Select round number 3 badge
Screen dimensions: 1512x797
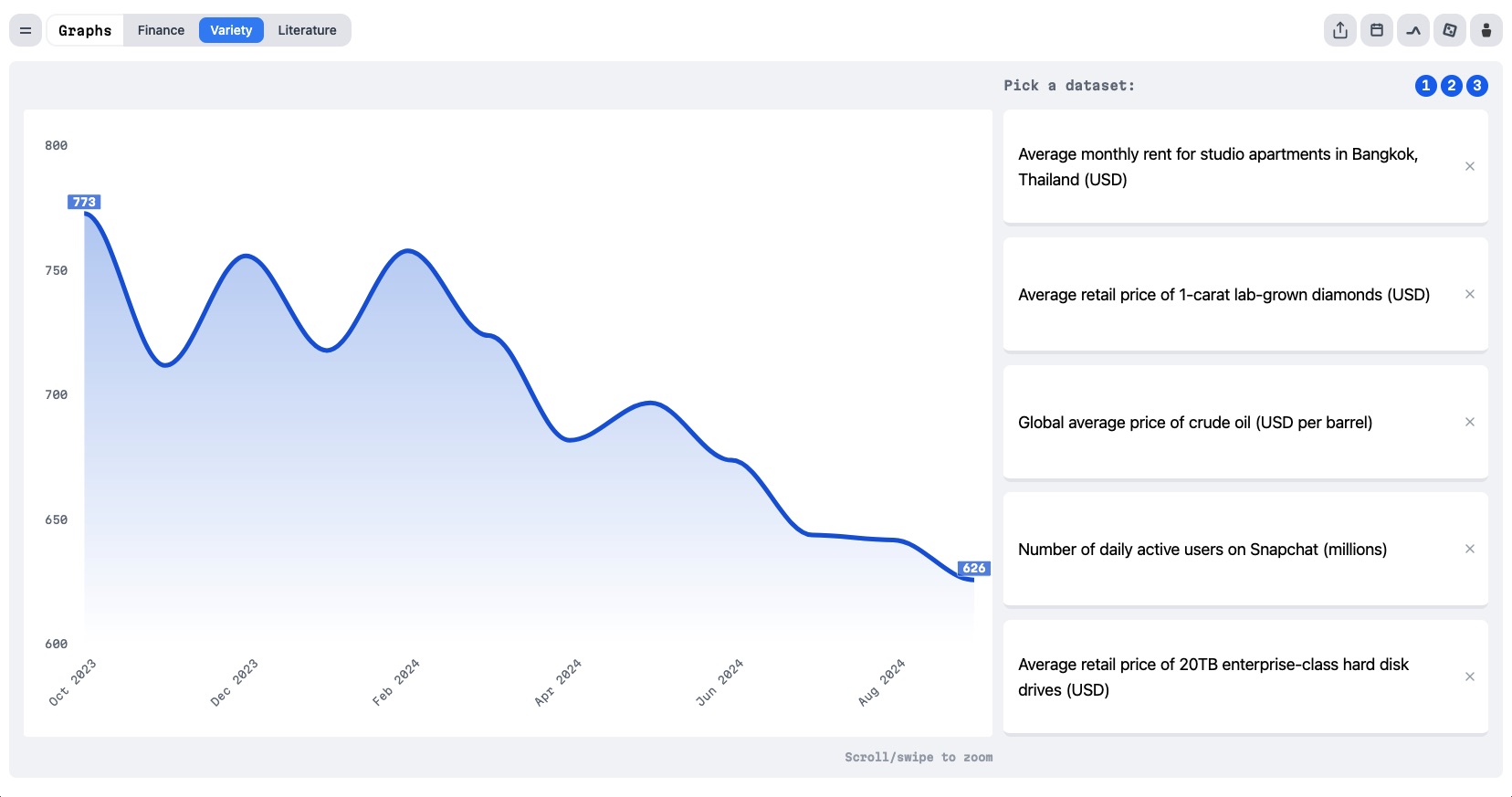coord(1477,86)
